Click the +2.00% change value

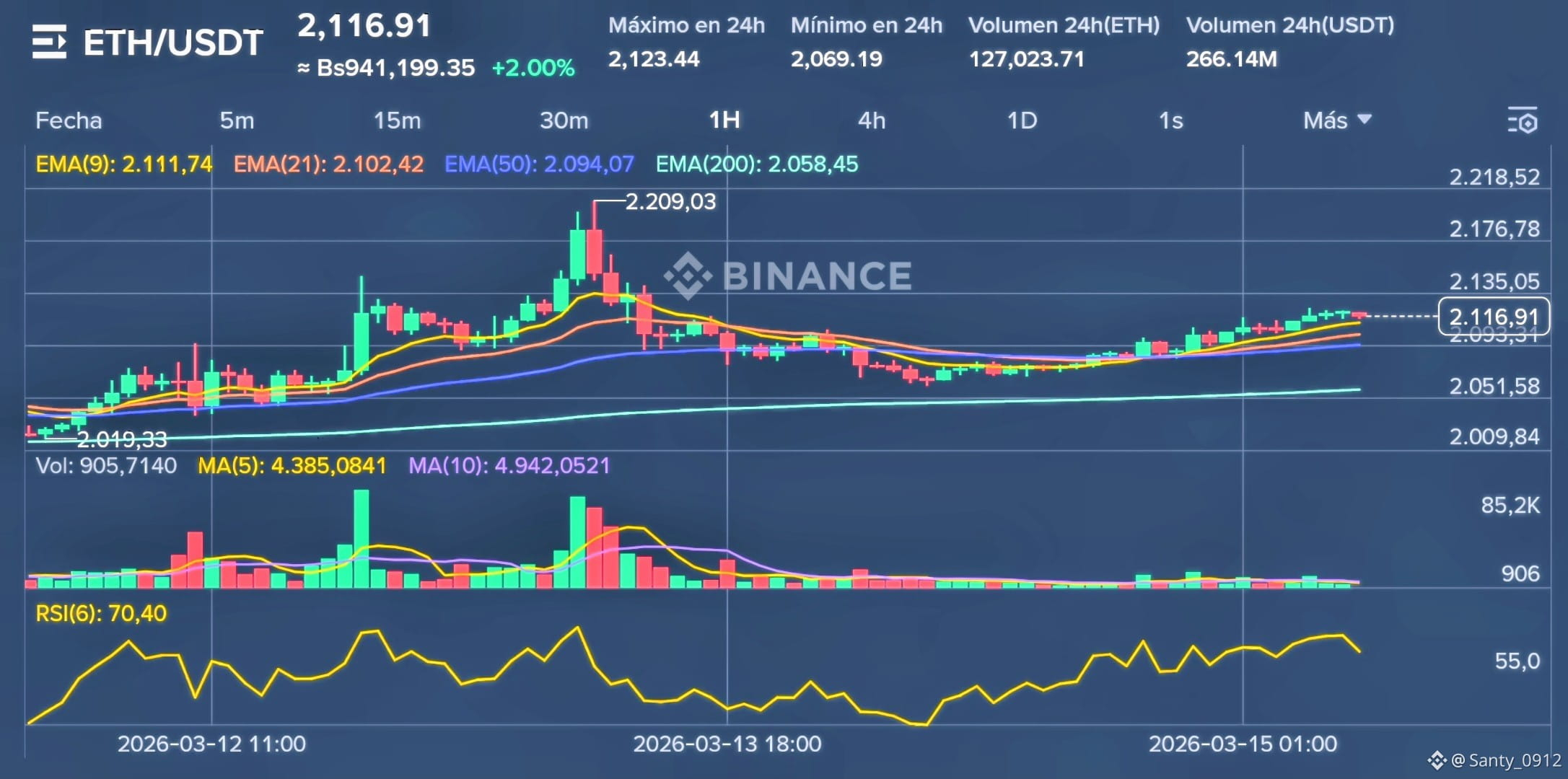(533, 68)
